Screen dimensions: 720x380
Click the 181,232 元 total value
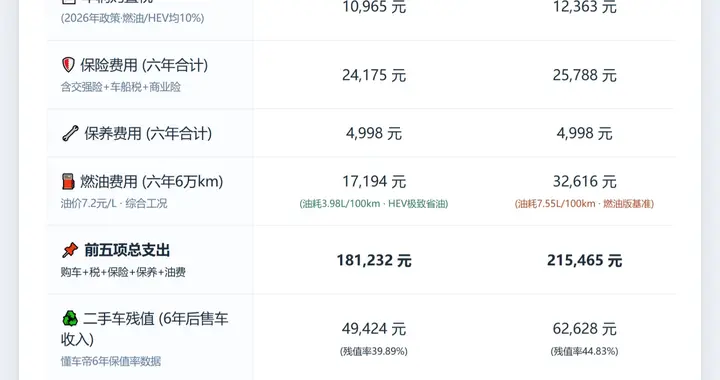tap(374, 260)
